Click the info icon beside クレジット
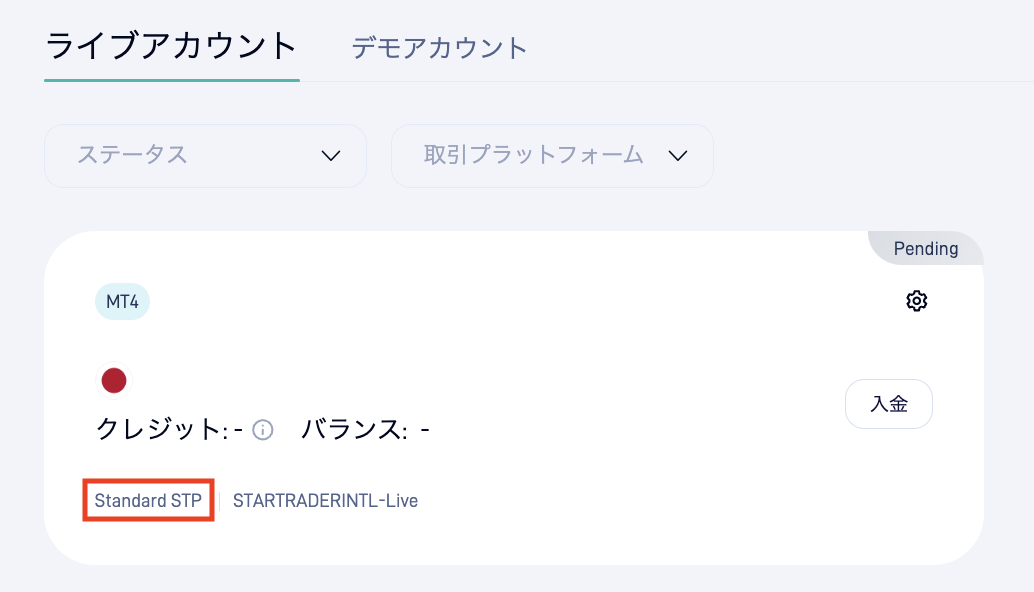This screenshot has height=592, width=1034. pos(262,430)
